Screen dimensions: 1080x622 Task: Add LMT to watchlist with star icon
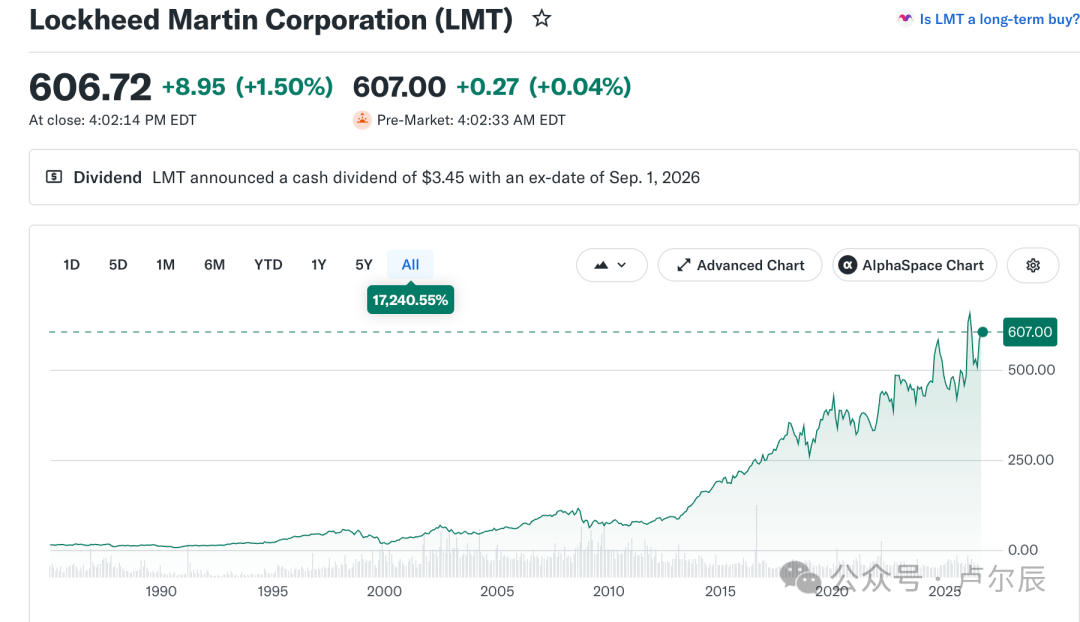pyautogui.click(x=541, y=19)
